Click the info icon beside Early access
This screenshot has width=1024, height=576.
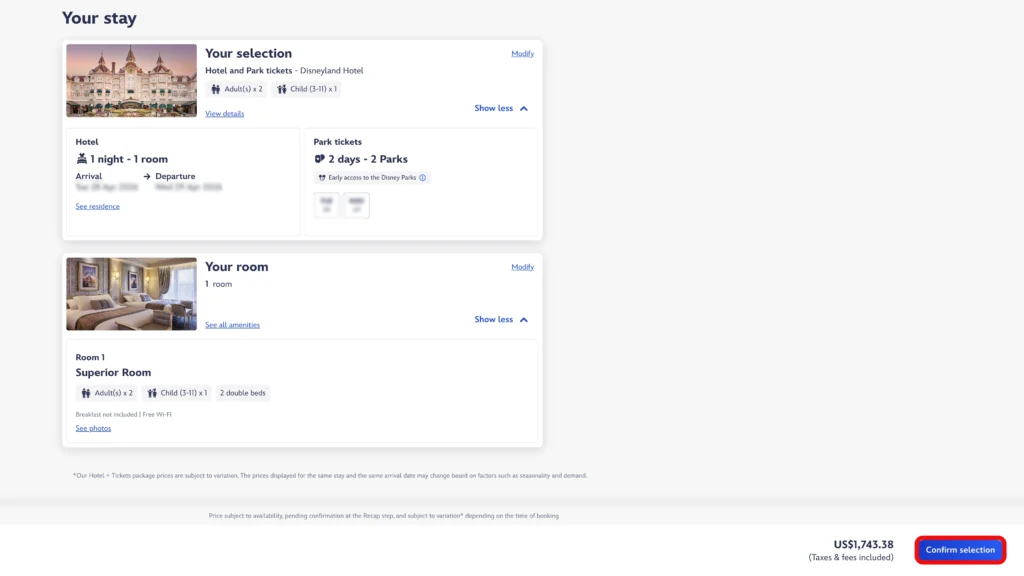point(423,178)
